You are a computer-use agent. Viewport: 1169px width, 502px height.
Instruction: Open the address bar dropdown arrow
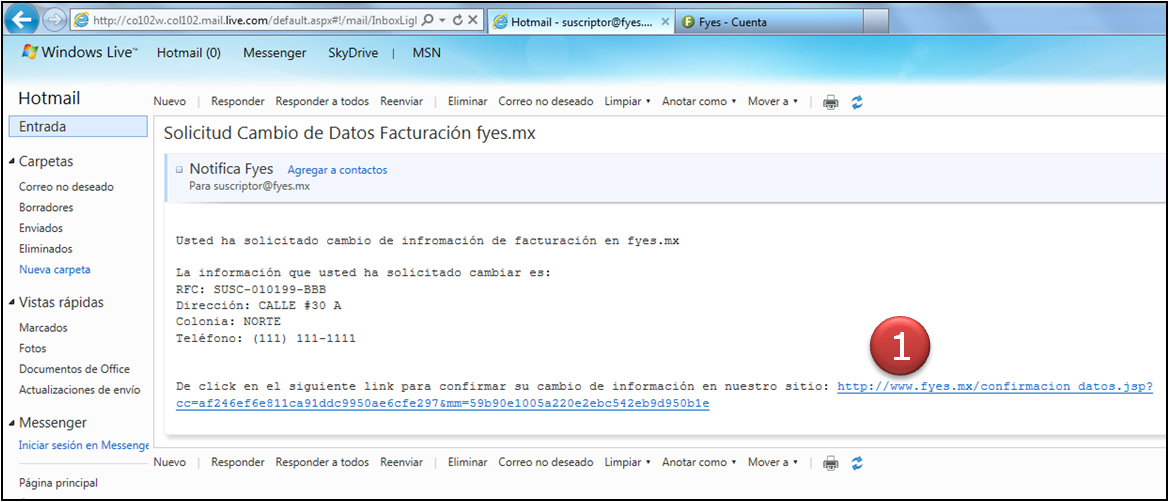coord(442,21)
